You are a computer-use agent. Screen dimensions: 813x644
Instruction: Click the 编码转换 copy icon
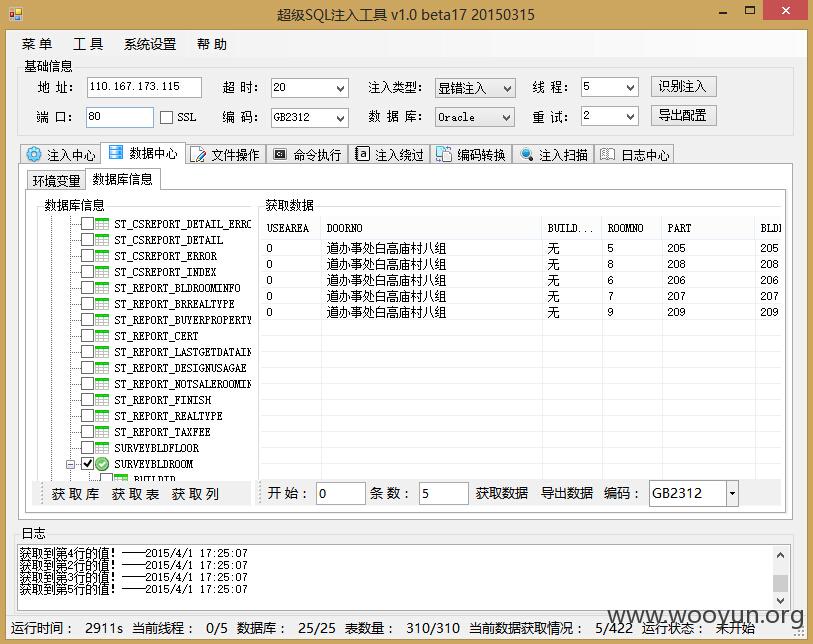click(443, 155)
